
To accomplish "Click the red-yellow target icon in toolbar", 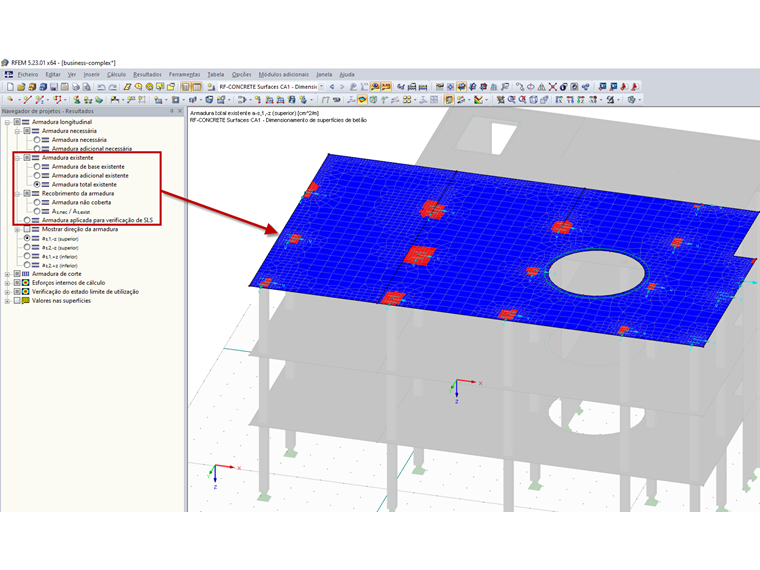I will pos(149,87).
